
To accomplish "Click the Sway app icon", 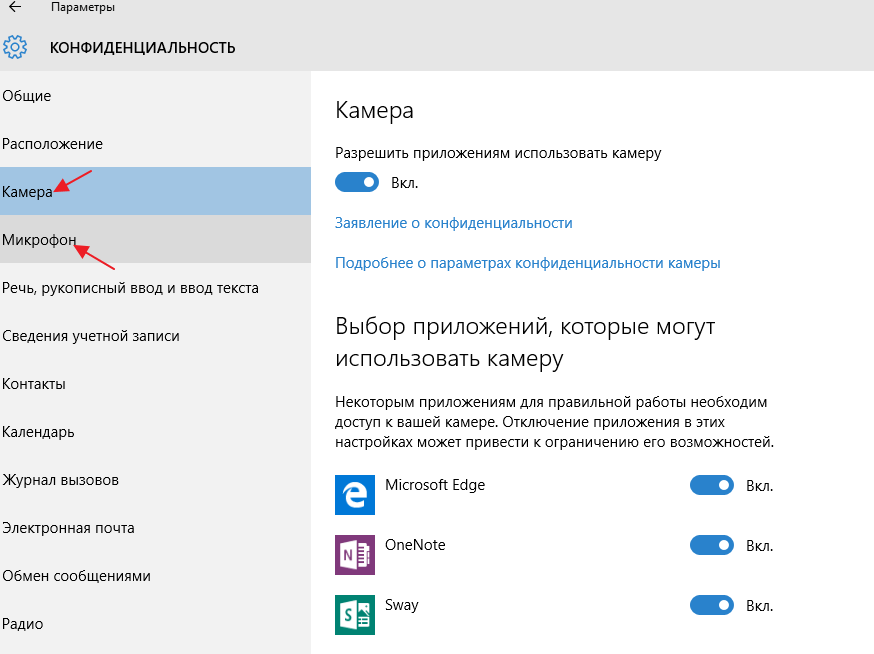I will point(355,614).
